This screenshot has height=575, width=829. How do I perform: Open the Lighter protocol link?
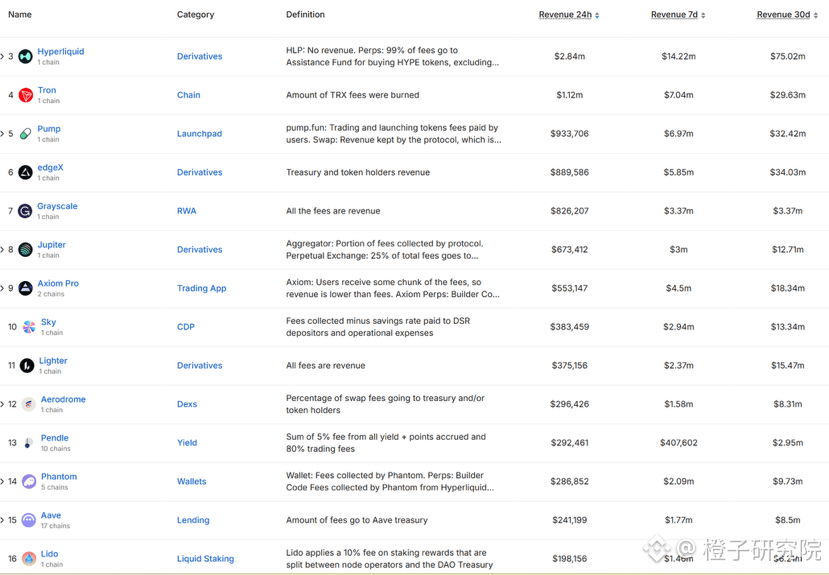point(53,360)
